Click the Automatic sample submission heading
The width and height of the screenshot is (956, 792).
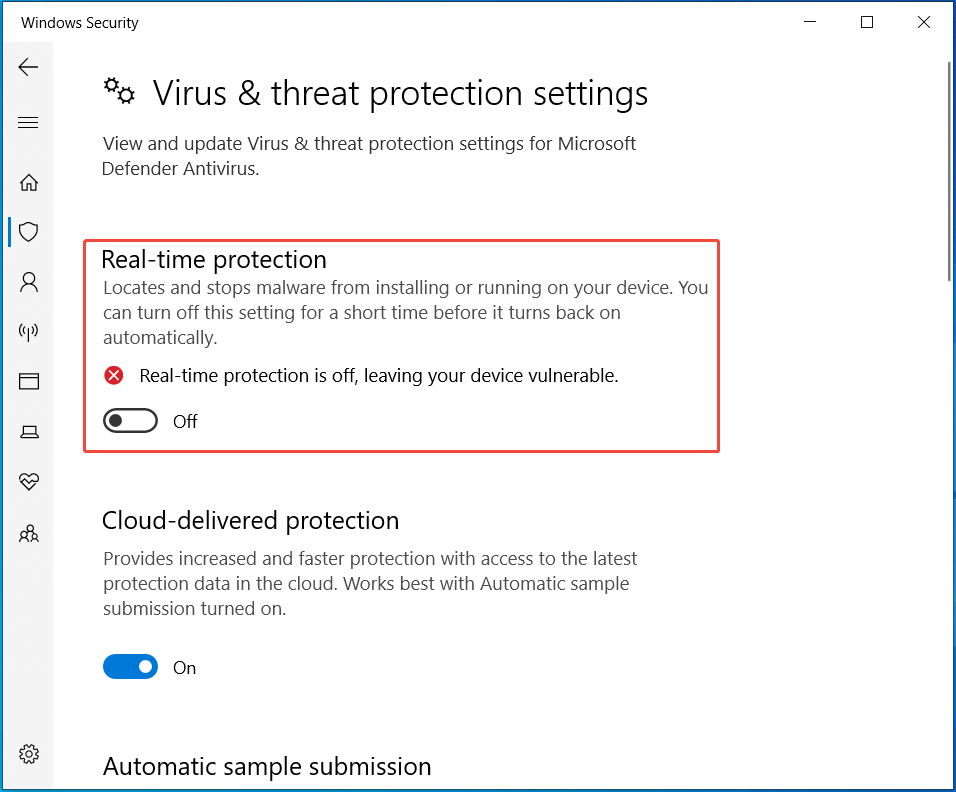(x=266, y=766)
